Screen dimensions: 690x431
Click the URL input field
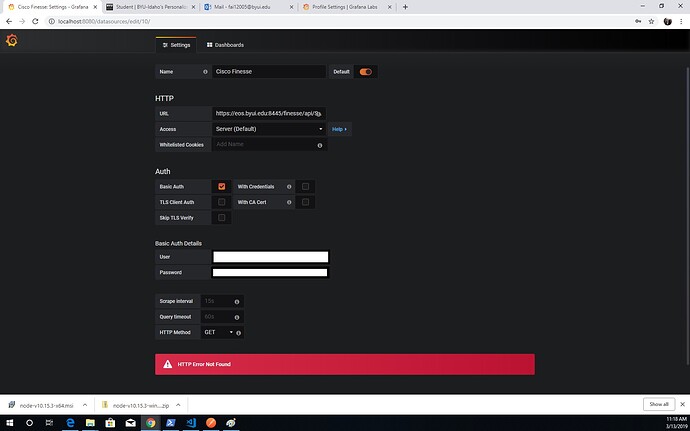coord(269,114)
